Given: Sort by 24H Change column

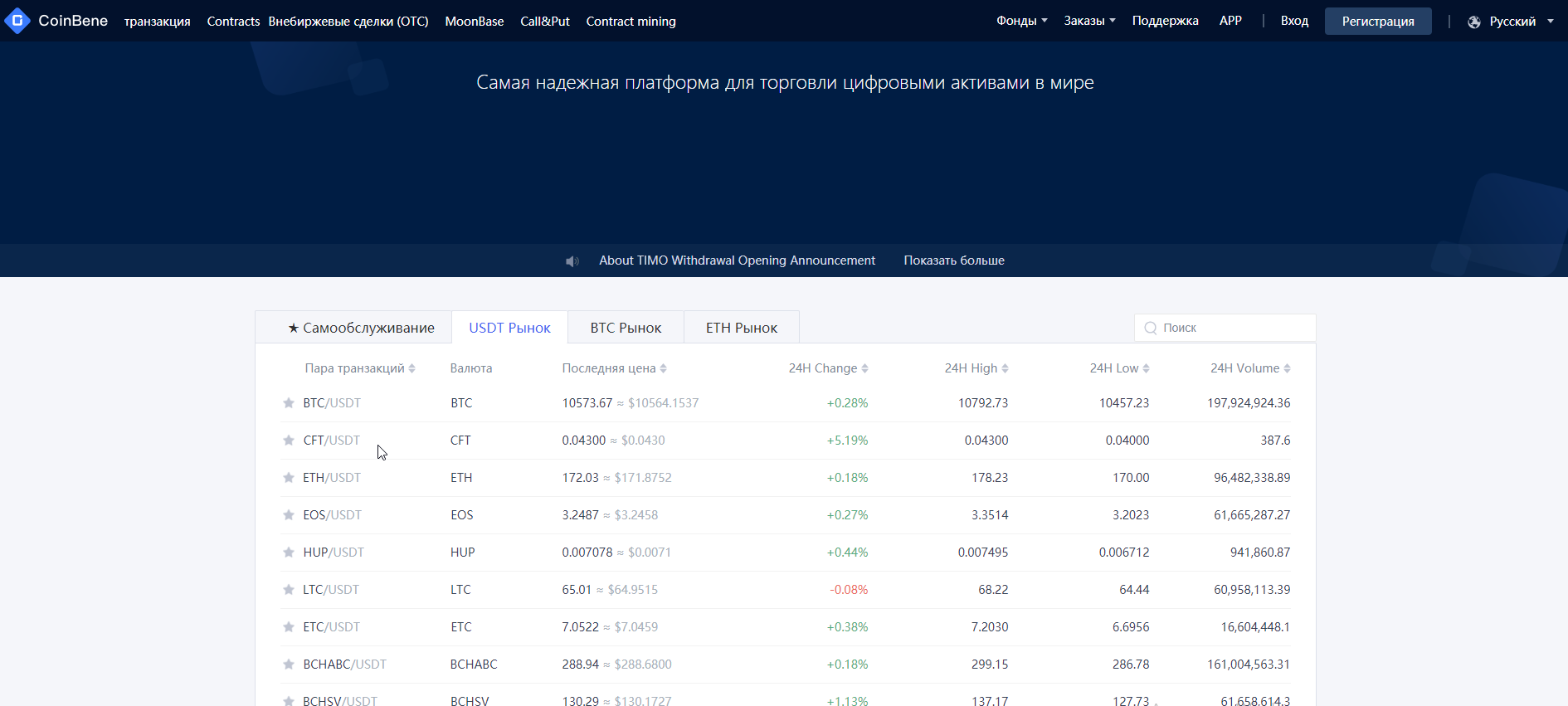Looking at the screenshot, I should tap(828, 368).
